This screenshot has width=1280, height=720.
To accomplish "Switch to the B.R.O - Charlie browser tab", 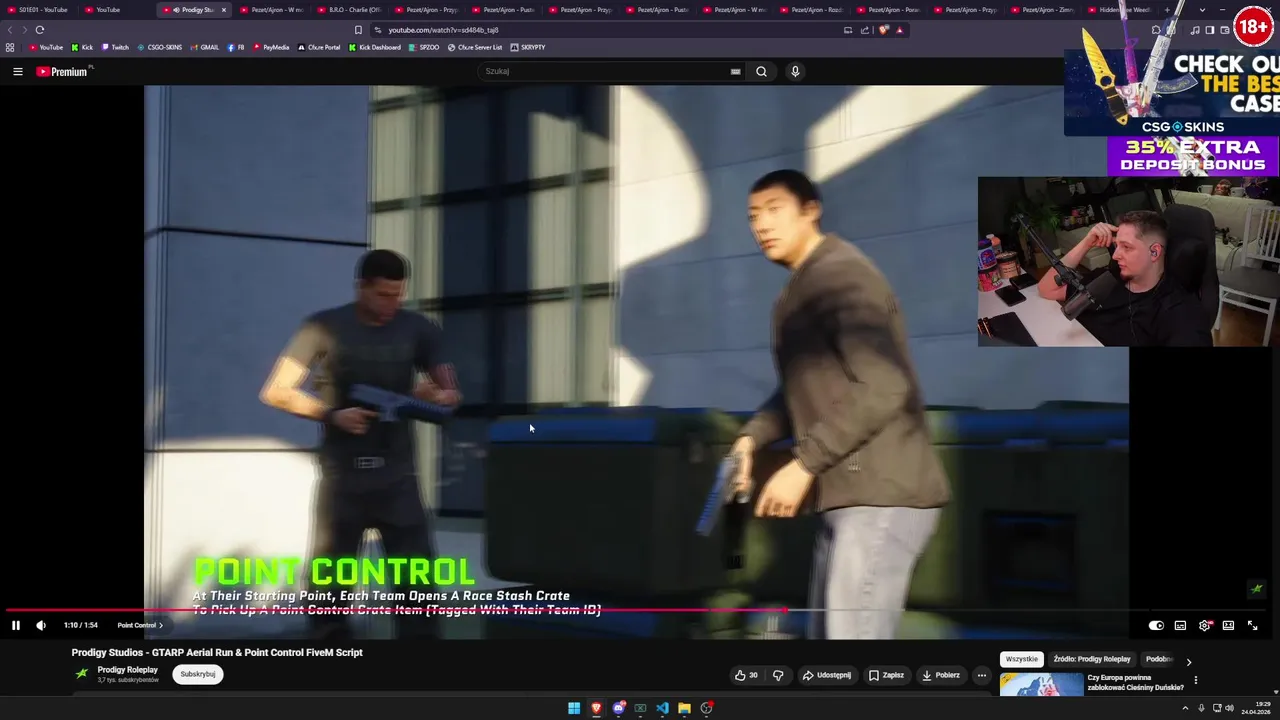I will (351, 10).
